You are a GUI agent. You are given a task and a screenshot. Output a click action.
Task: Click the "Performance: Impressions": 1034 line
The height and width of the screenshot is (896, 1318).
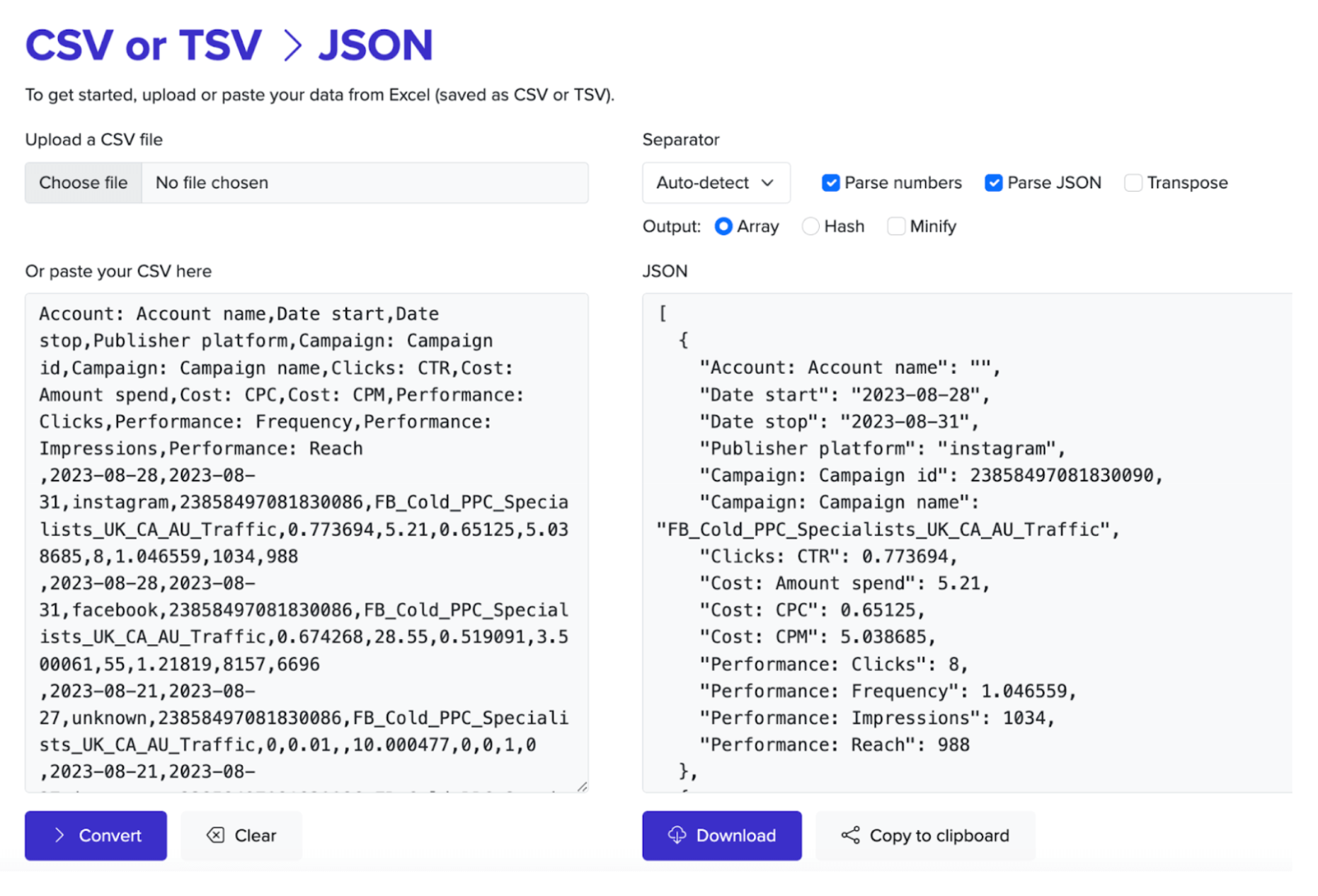coord(877,718)
